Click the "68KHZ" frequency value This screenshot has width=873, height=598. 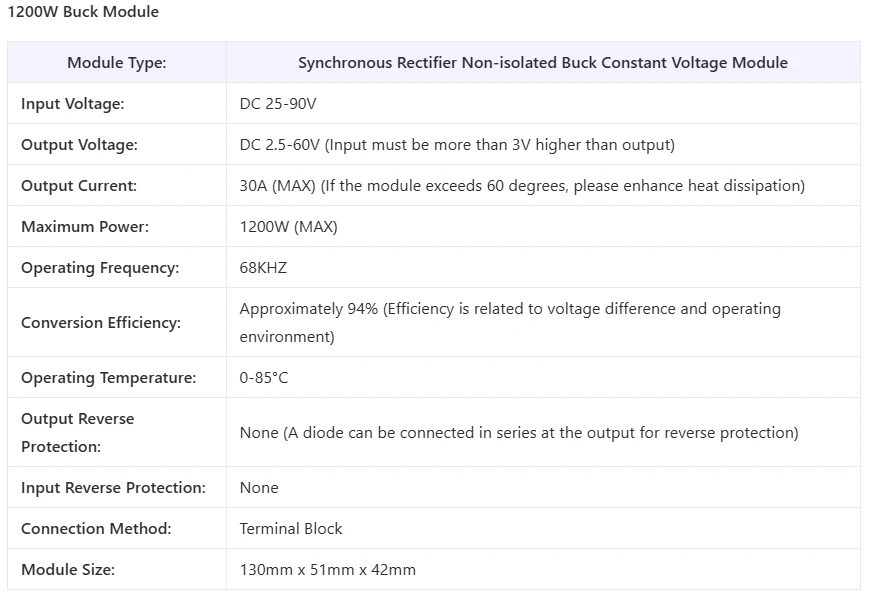click(x=263, y=268)
